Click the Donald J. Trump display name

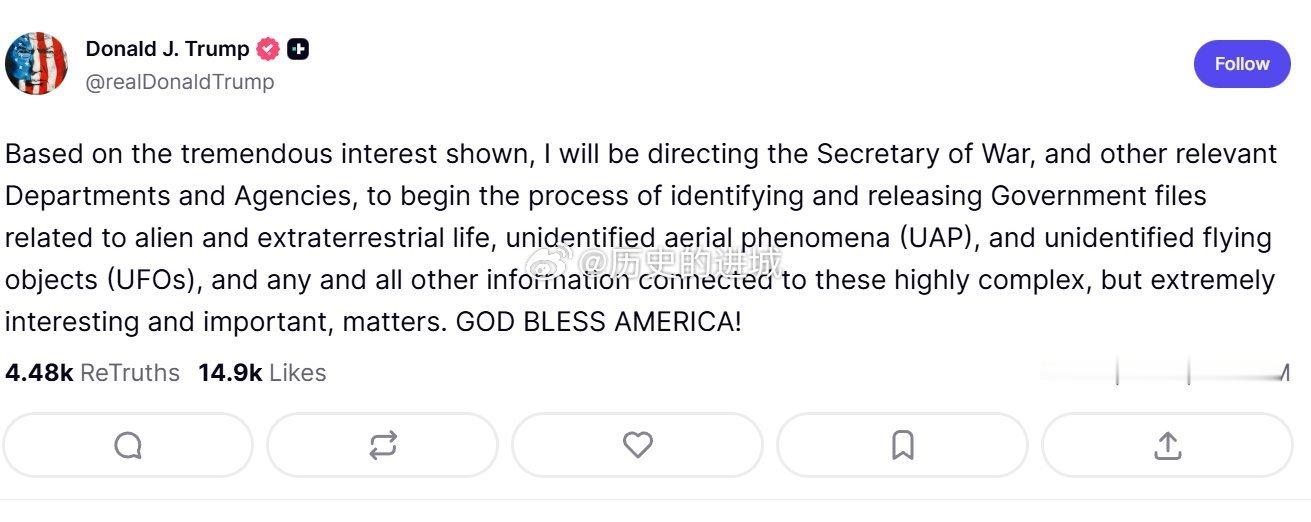click(x=167, y=49)
